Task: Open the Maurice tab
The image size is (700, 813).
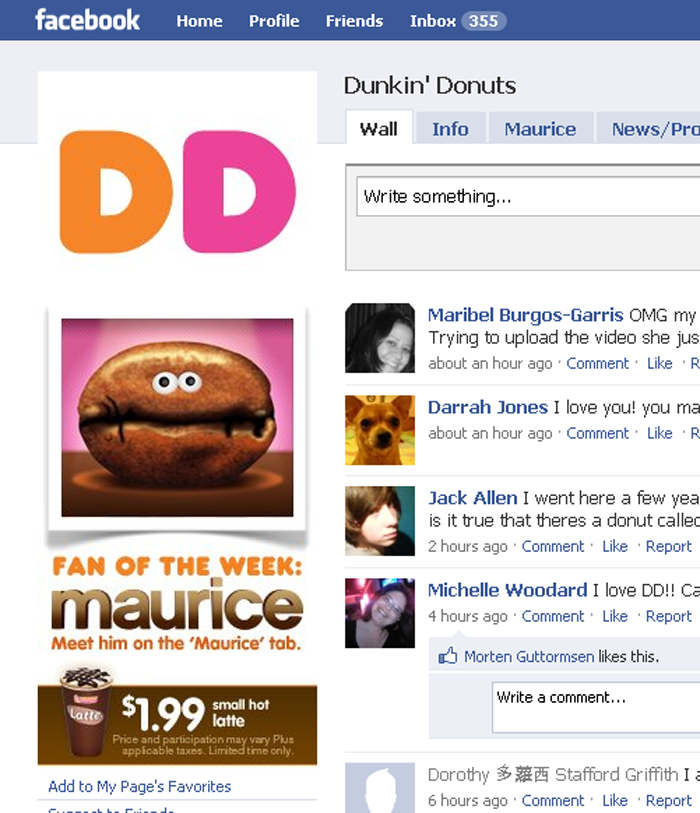Action: pos(540,129)
